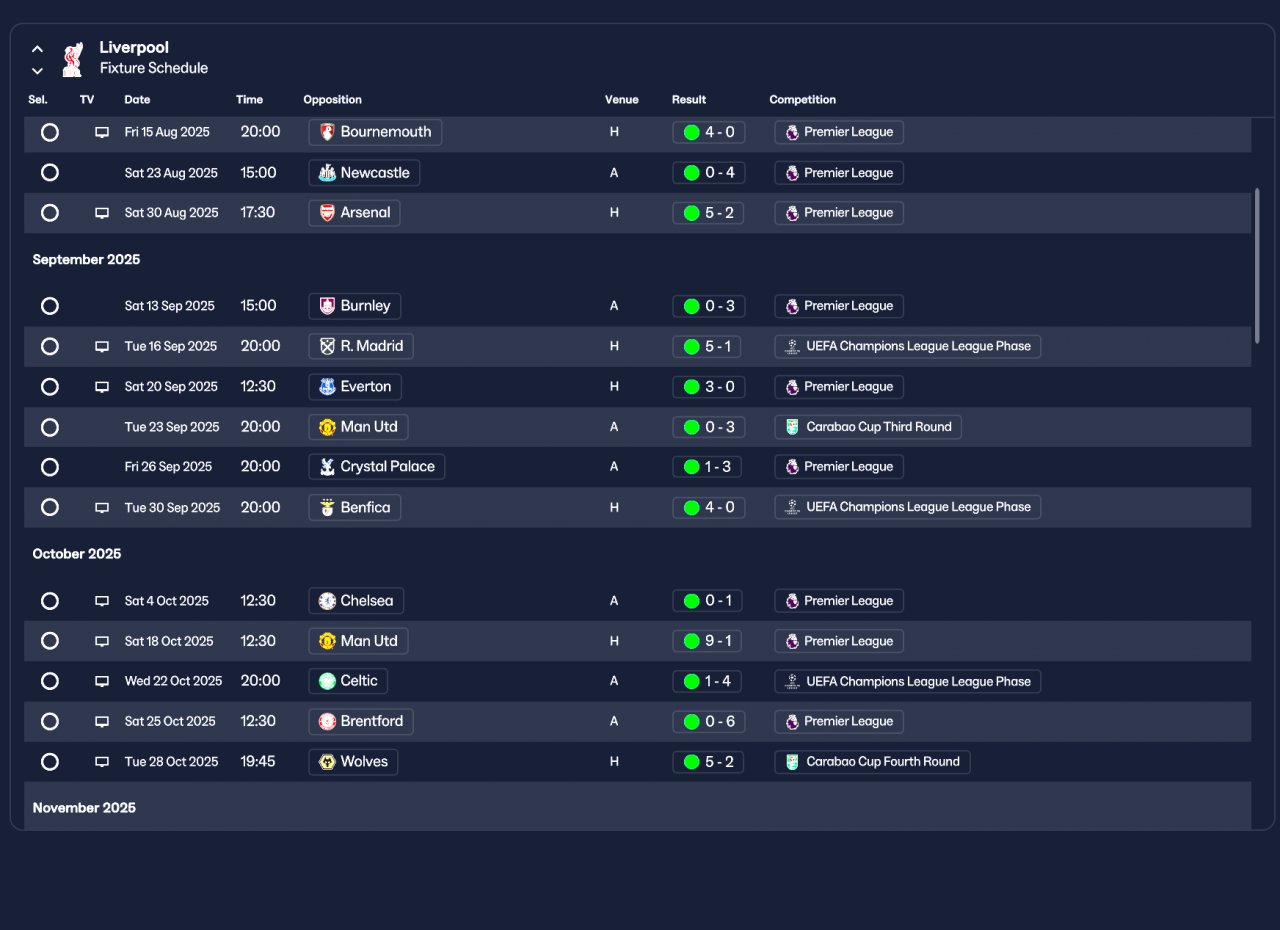The image size is (1280, 930).
Task: Click the Newcastle club badge
Action: click(x=327, y=173)
